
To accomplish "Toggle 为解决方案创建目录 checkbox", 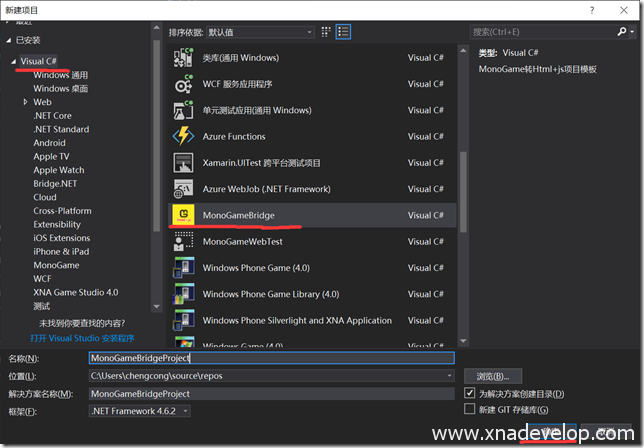I will point(471,394).
